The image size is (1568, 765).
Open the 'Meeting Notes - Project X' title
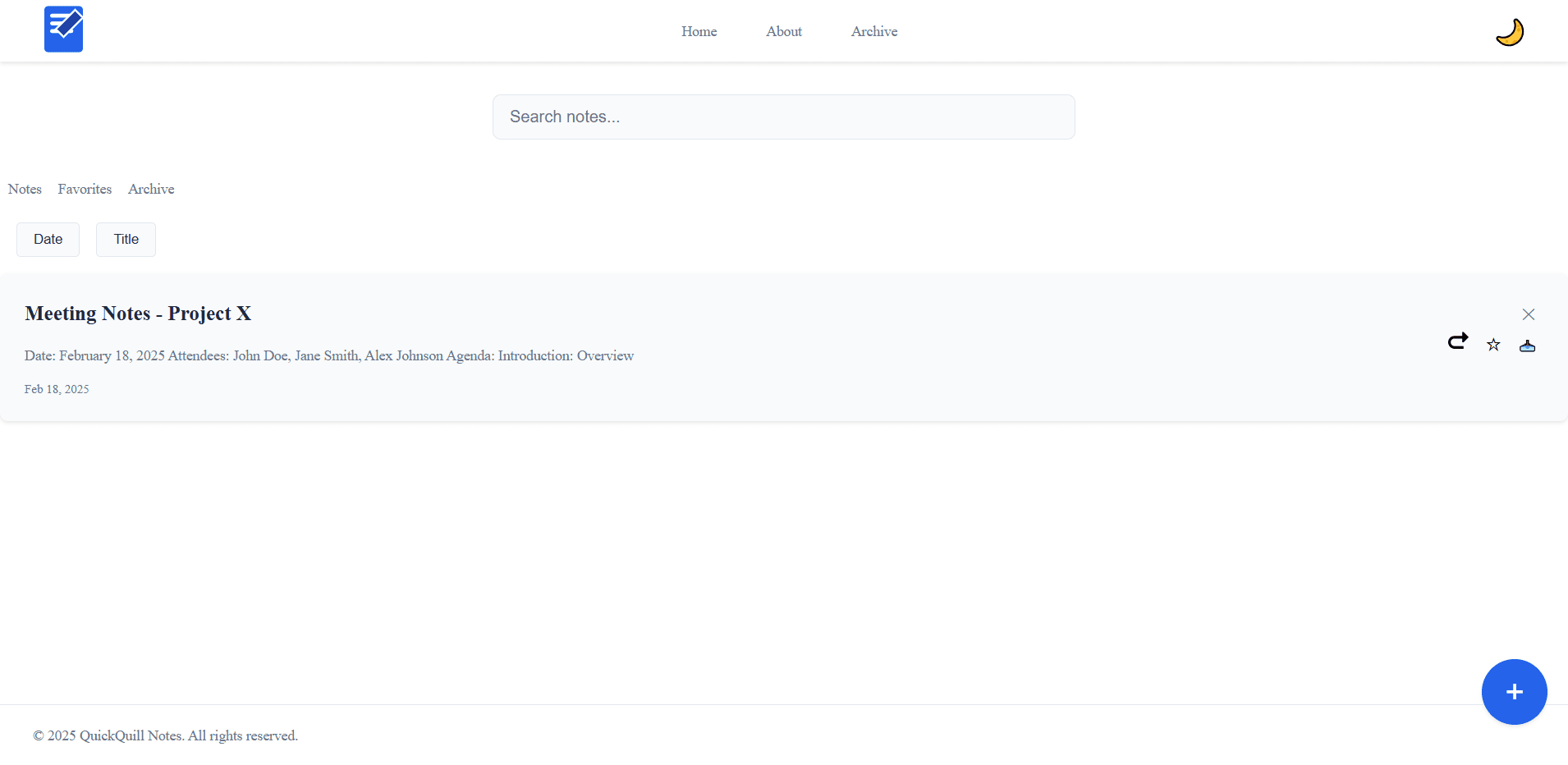[138, 314]
